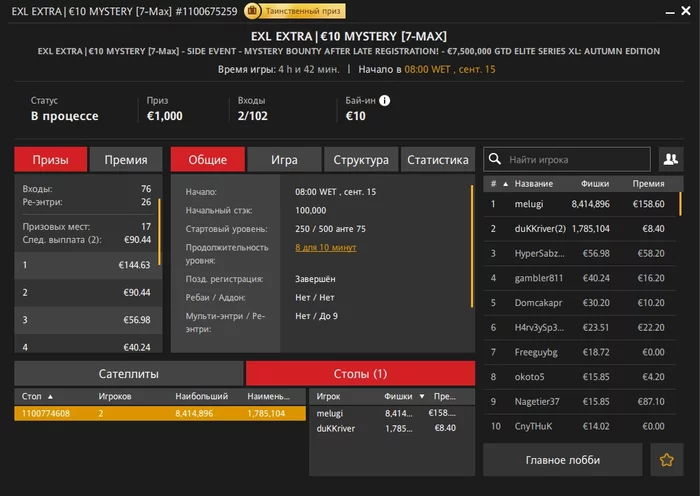700x496 pixels.
Task: Go to Главное лобби
Action: click(x=562, y=459)
